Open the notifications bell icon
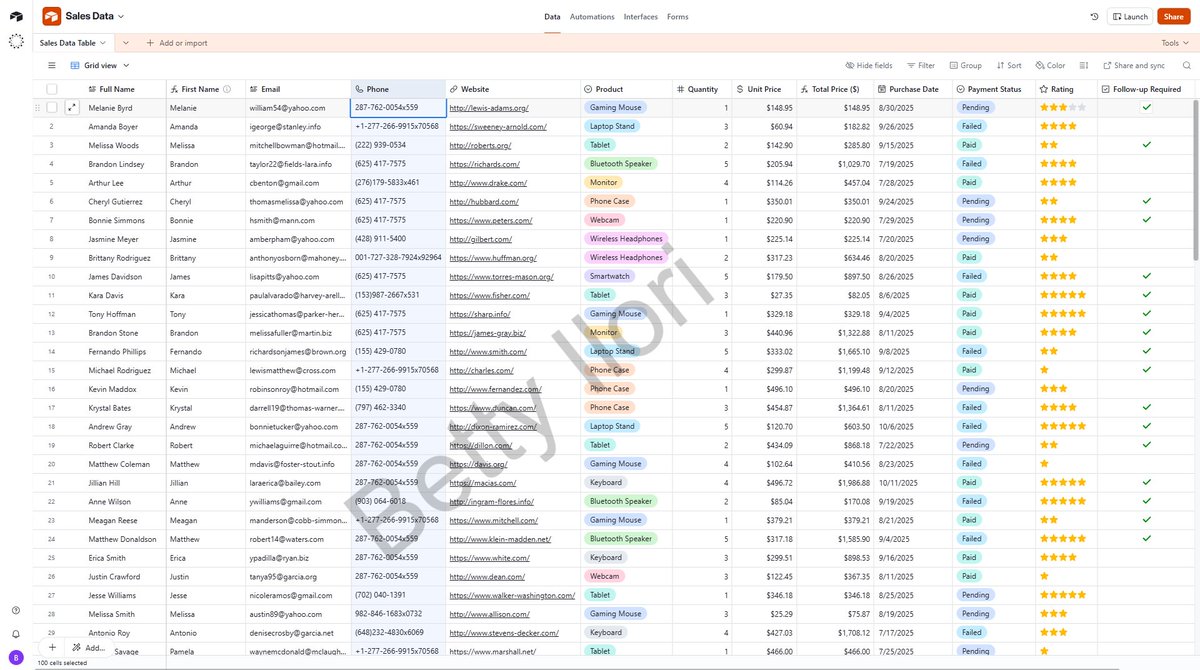This screenshot has width=1200, height=670. pyautogui.click(x=16, y=634)
